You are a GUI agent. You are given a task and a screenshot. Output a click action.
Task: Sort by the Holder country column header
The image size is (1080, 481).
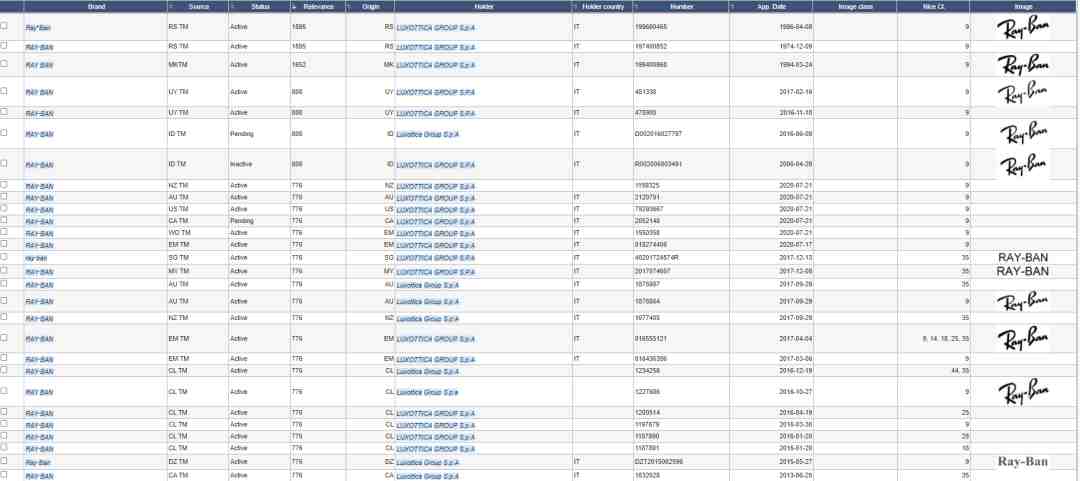[603, 6]
